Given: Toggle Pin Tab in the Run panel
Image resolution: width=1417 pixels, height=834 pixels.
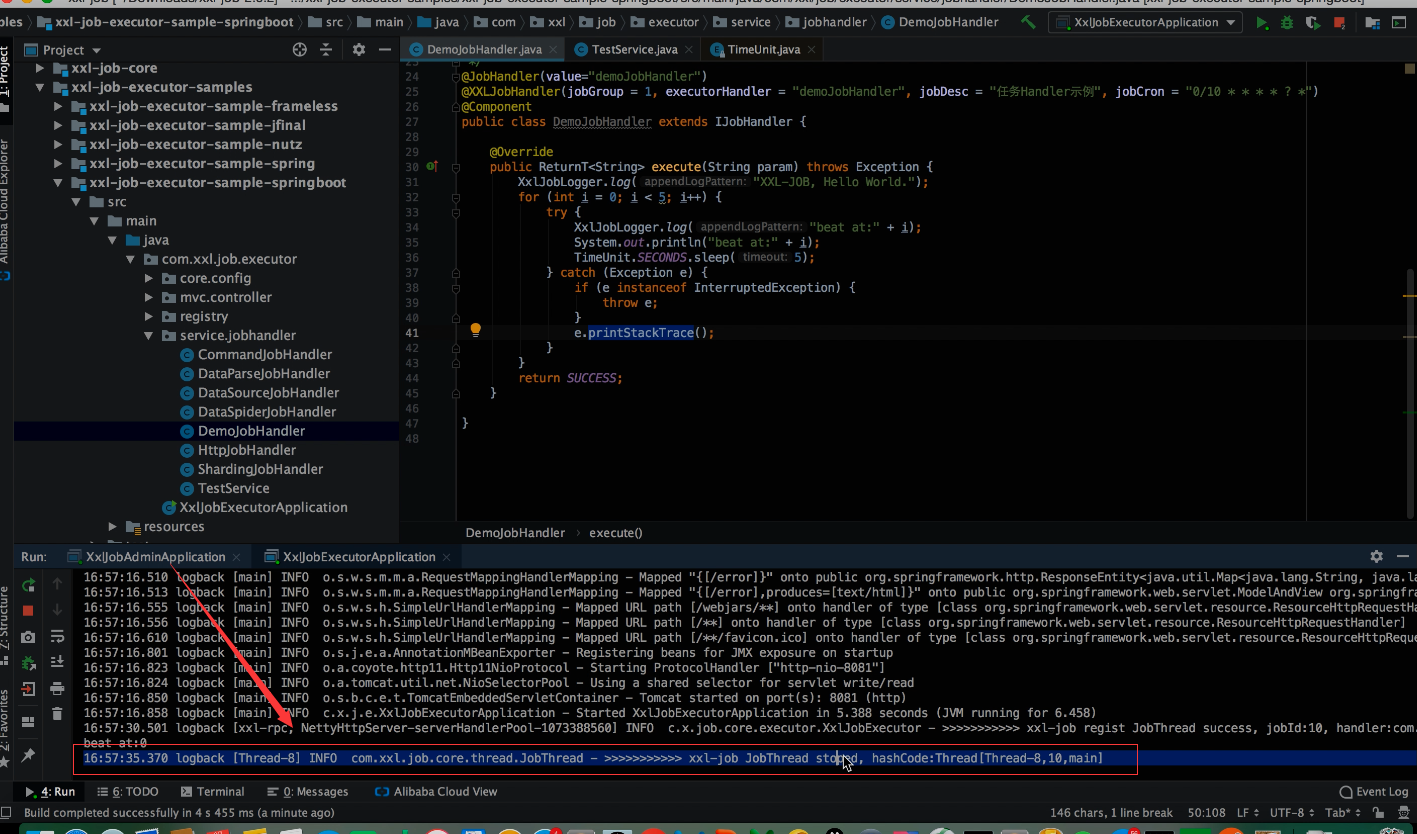Looking at the screenshot, I should [x=28, y=755].
